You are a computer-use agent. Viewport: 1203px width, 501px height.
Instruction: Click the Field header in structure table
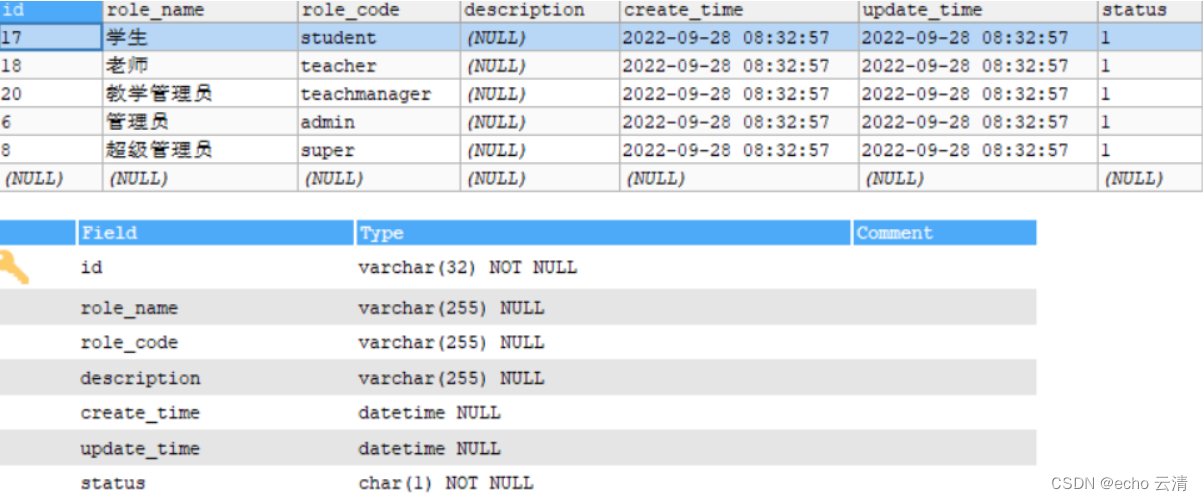215,233
